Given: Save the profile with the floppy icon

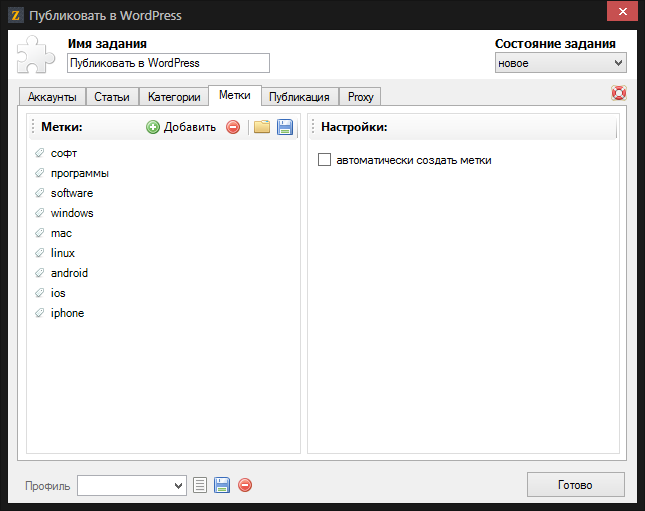Looking at the screenshot, I should (x=222, y=485).
